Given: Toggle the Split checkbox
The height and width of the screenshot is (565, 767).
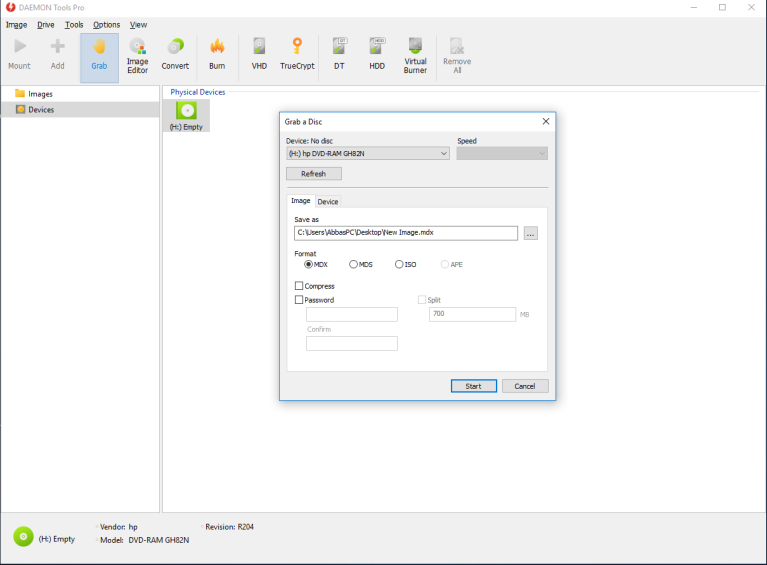Looking at the screenshot, I should [x=422, y=299].
